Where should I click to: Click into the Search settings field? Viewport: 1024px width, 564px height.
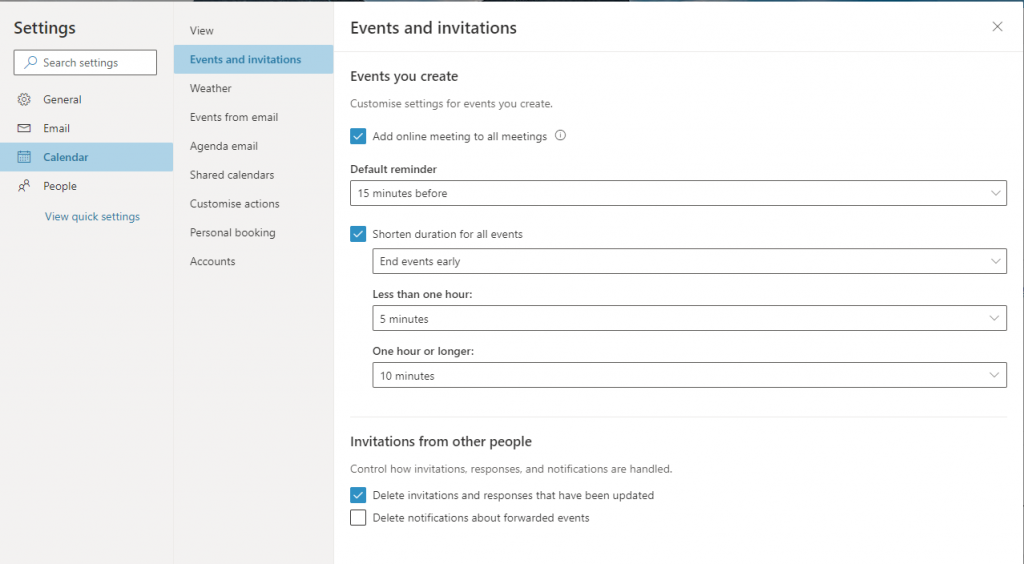85,62
